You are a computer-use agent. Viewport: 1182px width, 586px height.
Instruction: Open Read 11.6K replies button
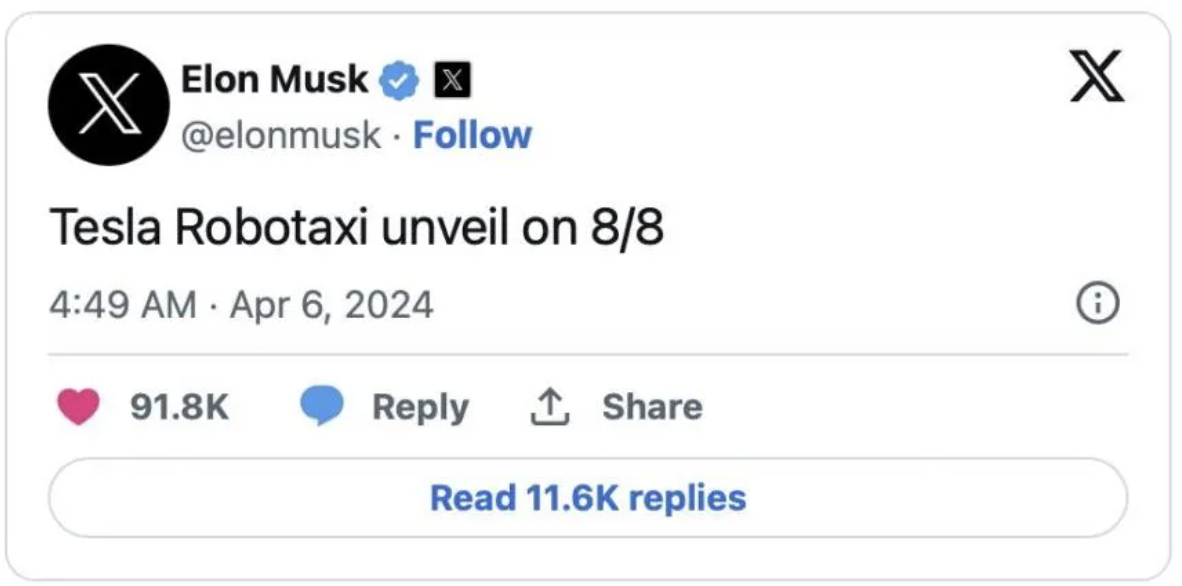(x=588, y=497)
